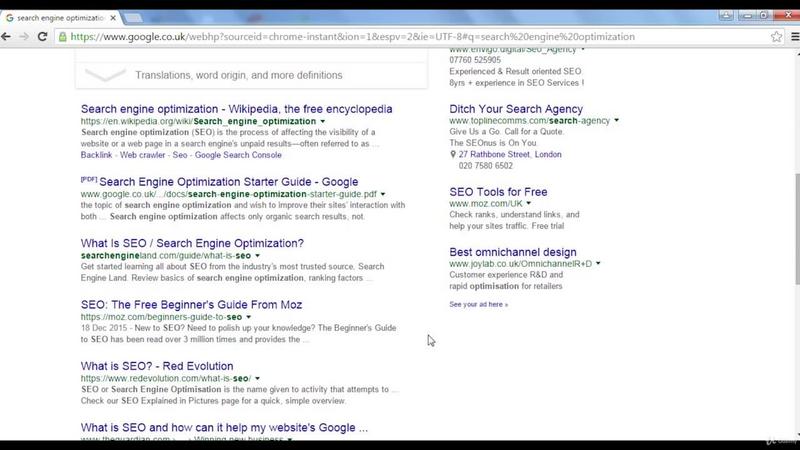Click the See your ad here link
Viewport: 800px width, 450px height.
click(x=479, y=304)
